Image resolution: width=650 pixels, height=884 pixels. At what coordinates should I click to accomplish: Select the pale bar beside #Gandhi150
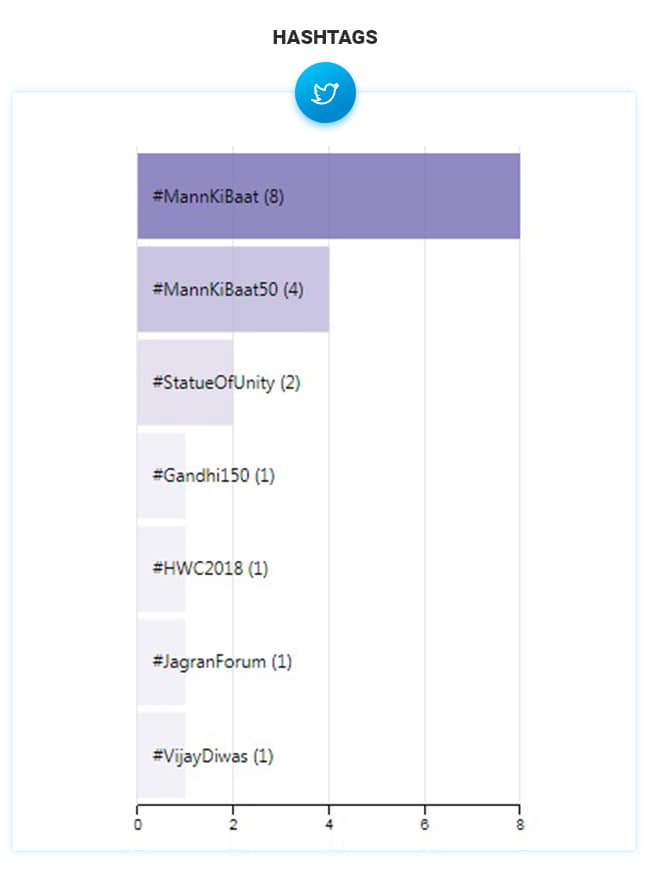coord(144,476)
